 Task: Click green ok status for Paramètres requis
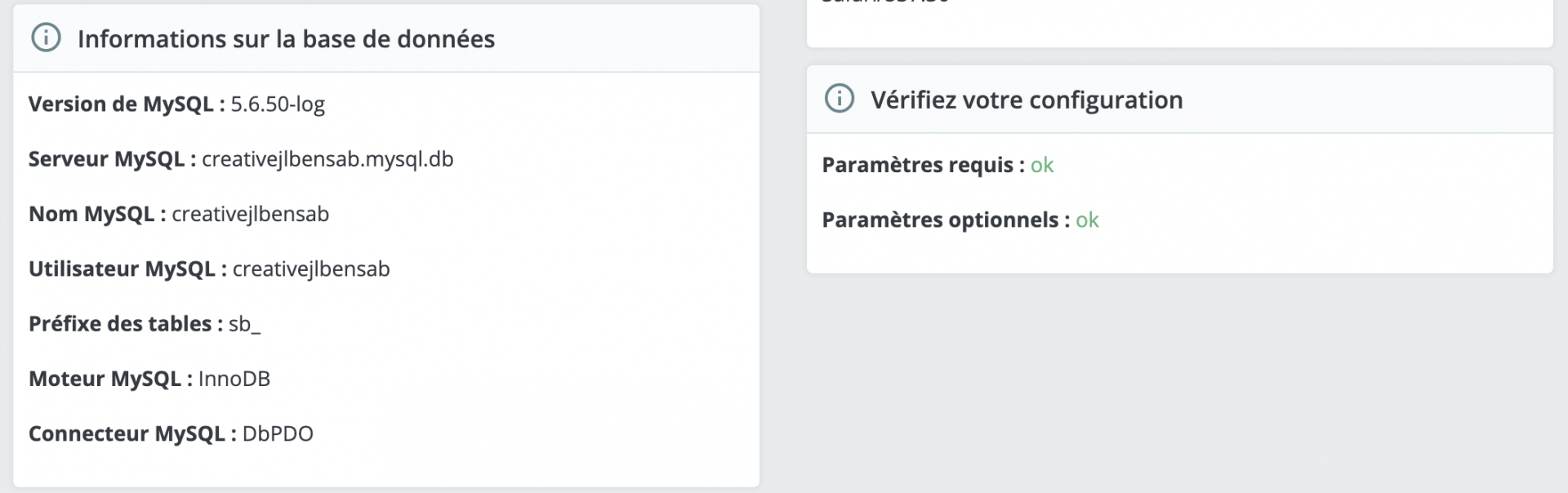1042,165
